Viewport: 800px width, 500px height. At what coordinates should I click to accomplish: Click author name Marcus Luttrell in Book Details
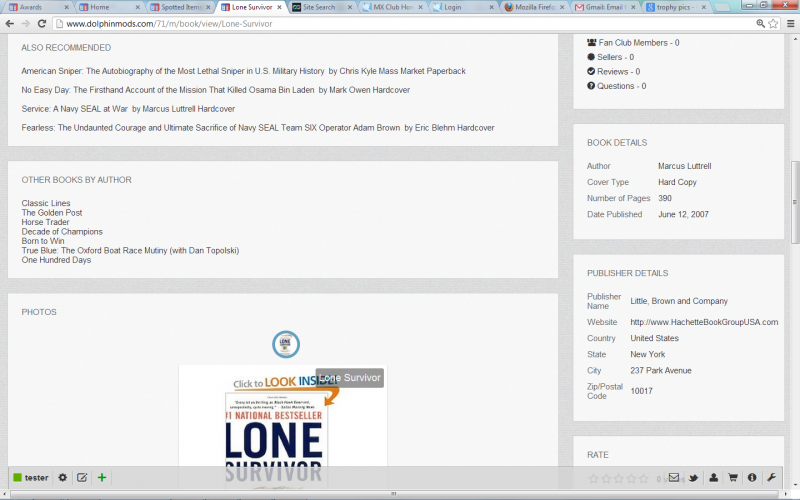(684, 166)
